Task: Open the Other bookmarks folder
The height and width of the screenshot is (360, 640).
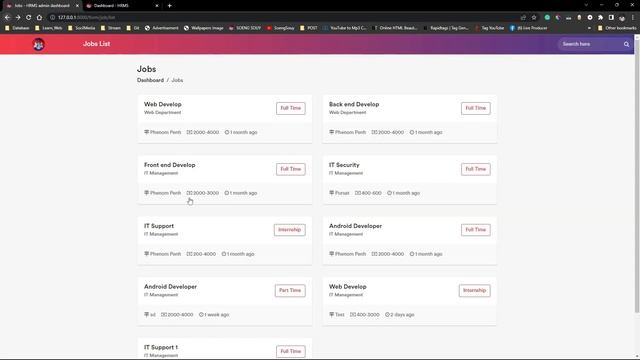Action: [617, 28]
